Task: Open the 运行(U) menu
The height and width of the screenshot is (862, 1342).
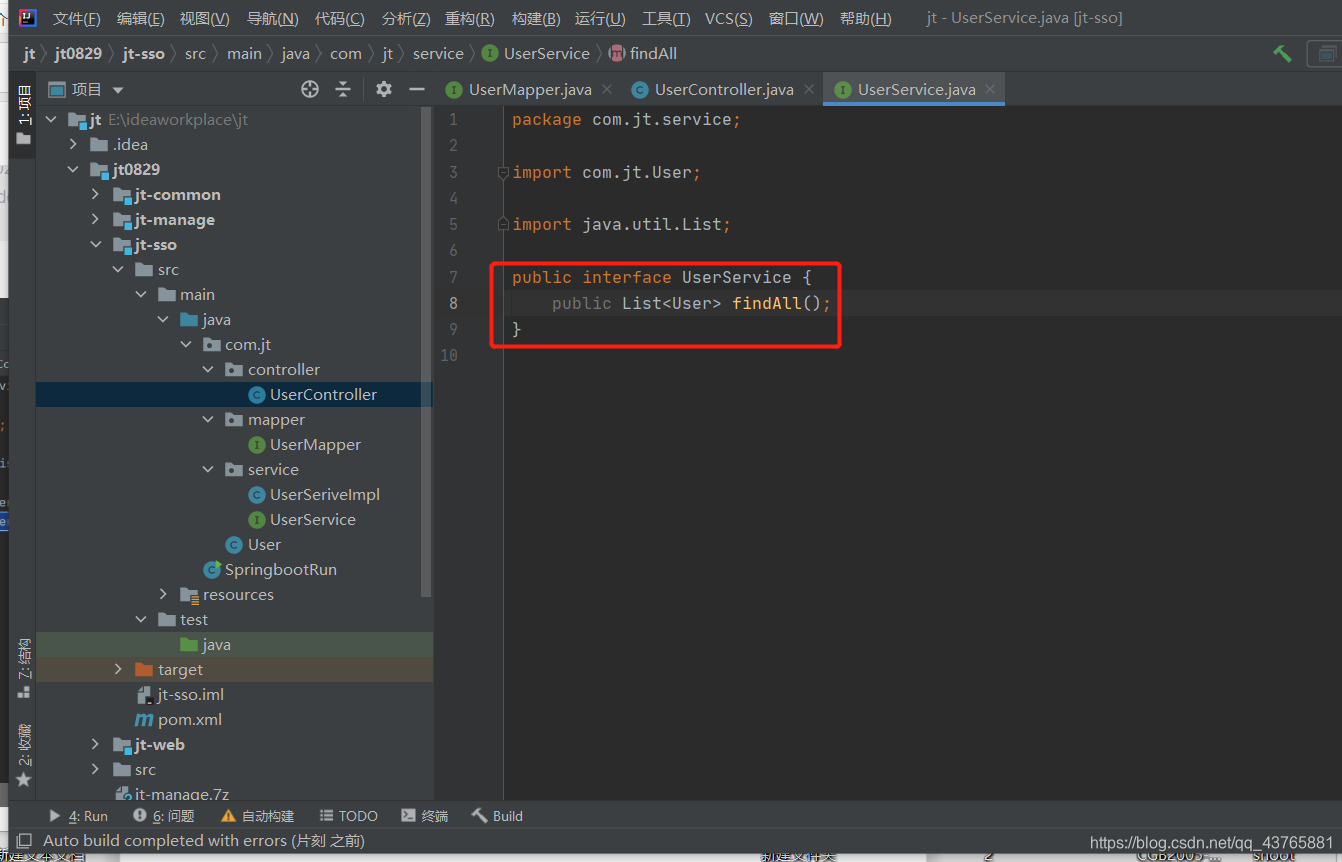Action: (x=600, y=18)
